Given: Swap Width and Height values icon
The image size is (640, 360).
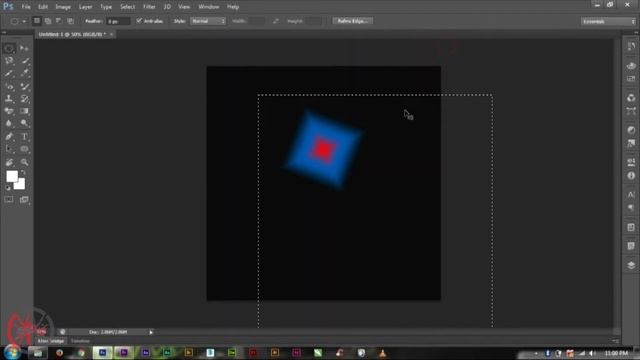Looking at the screenshot, I should click(276, 21).
